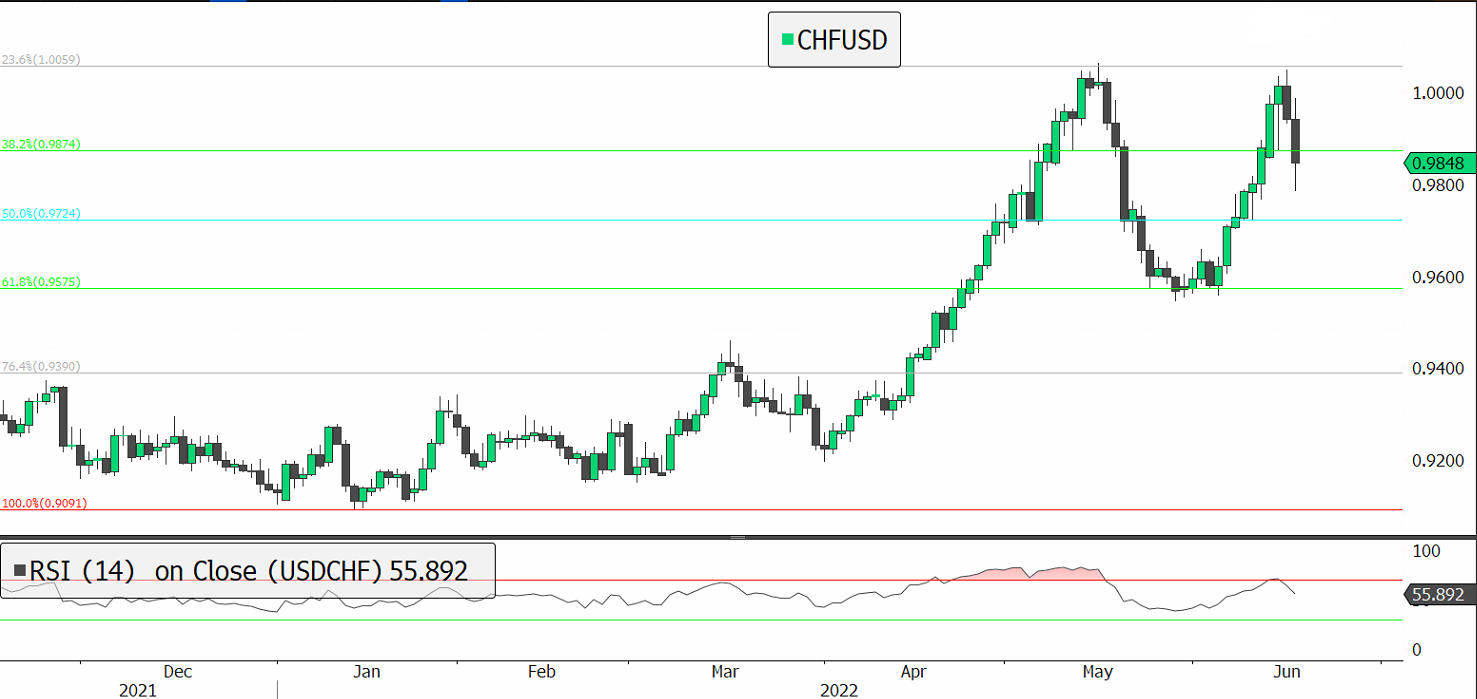Screen dimensions: 1477x699
Task: Select the 76.4% (0.9390) Fibonacci label
Action: (x=41, y=367)
